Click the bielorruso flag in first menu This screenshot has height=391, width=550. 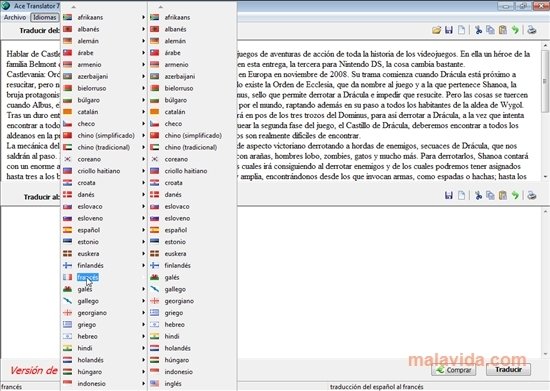pyautogui.click(x=67, y=88)
